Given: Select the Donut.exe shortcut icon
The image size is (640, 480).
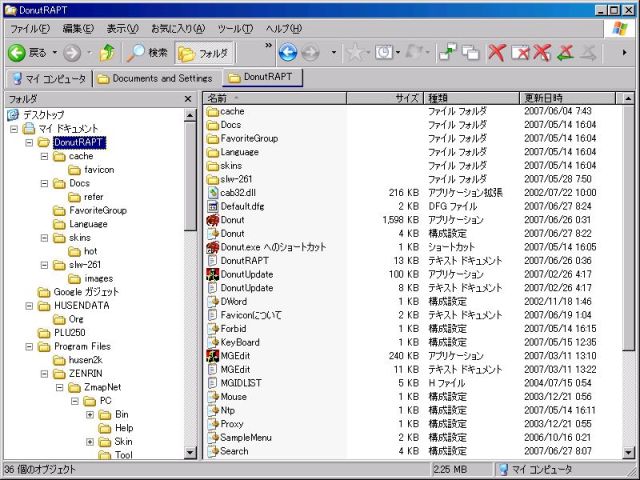Looking at the screenshot, I should coord(213,247).
